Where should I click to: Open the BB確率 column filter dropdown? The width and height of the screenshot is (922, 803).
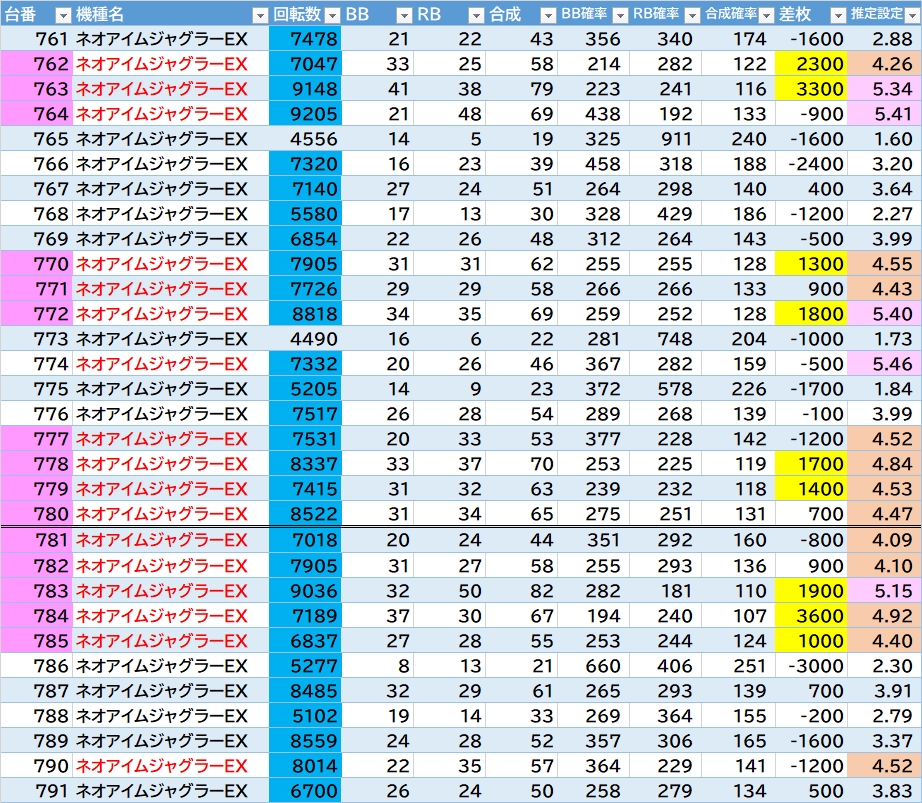pos(620,15)
